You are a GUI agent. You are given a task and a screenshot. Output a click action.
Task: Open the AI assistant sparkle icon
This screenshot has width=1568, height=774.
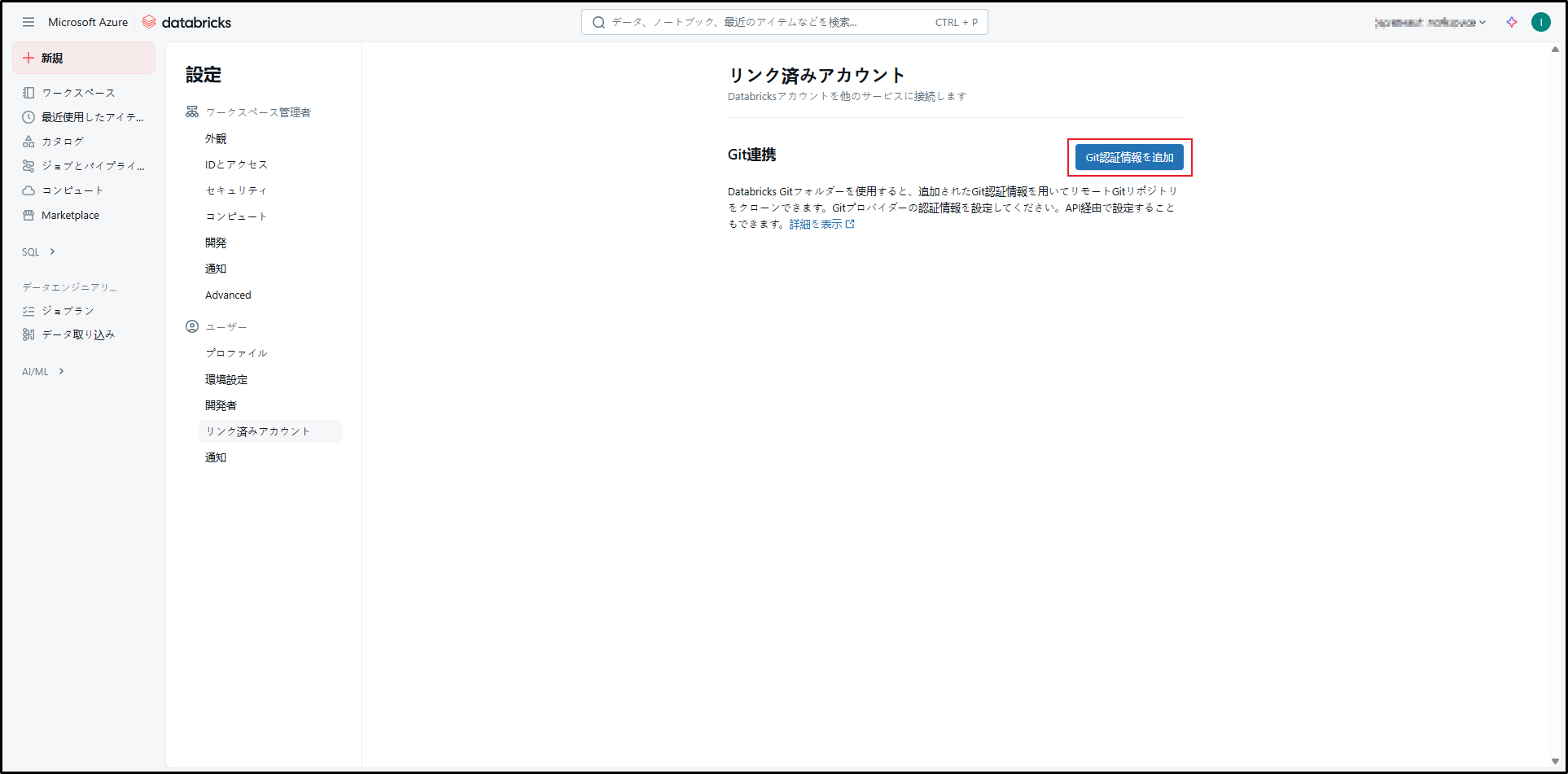tap(1511, 22)
